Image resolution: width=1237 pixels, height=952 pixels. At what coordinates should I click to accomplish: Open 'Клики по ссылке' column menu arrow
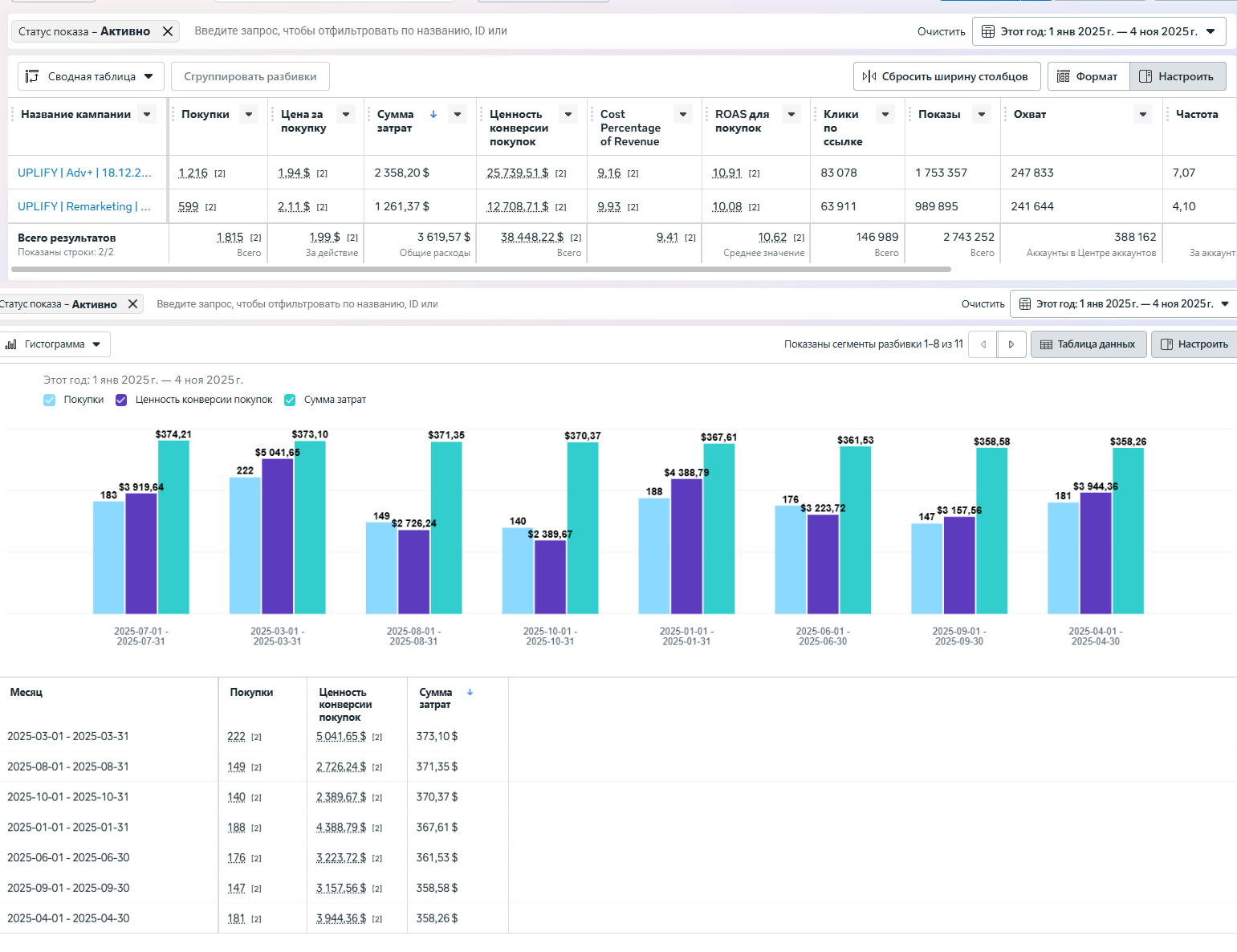pyautogui.click(x=885, y=114)
